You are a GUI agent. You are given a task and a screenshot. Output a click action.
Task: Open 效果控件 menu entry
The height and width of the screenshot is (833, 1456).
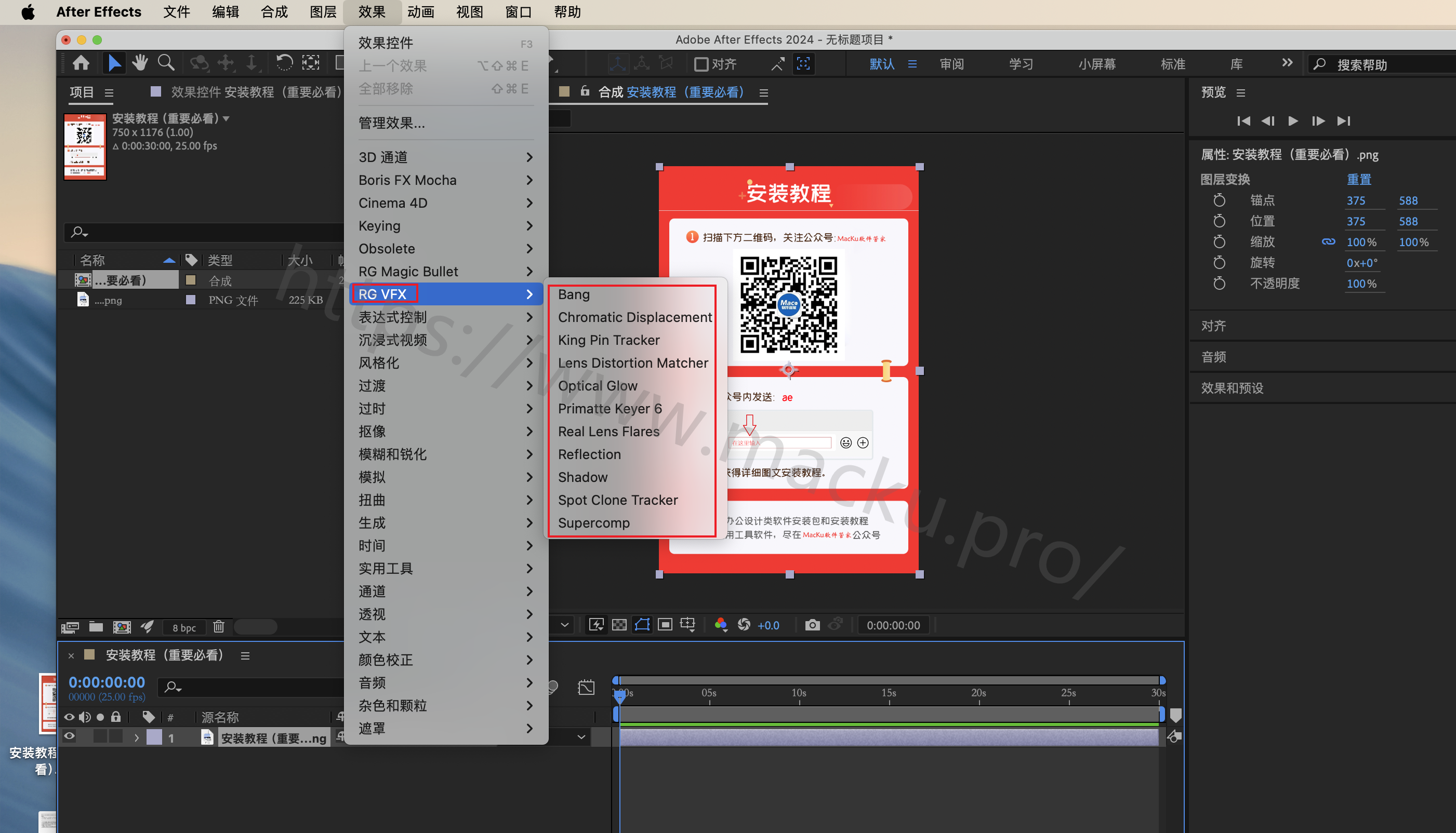pyautogui.click(x=445, y=43)
